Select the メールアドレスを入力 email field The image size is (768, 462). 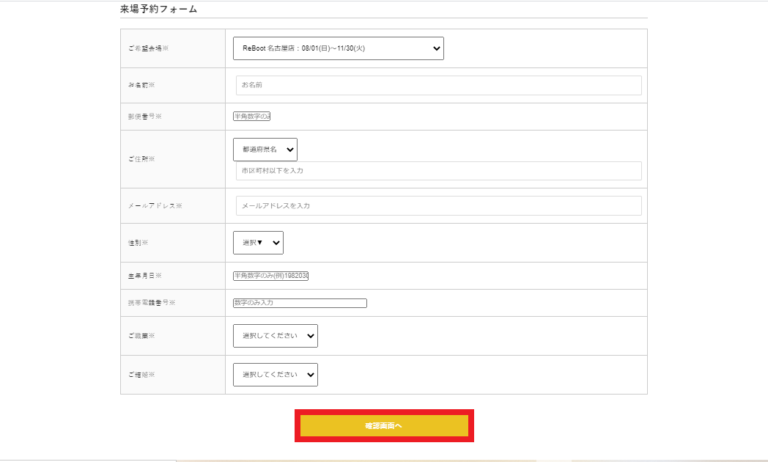pyautogui.click(x=438, y=206)
